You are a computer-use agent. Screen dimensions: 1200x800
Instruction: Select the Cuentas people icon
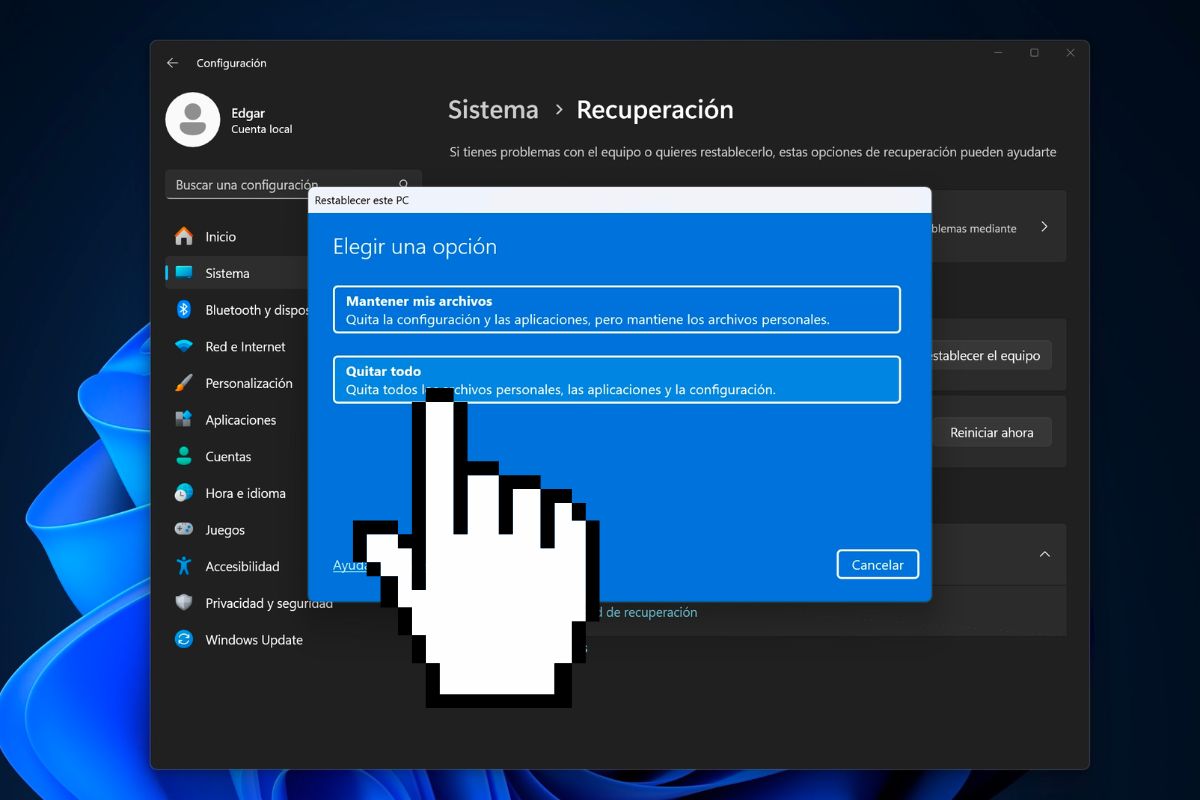[183, 456]
